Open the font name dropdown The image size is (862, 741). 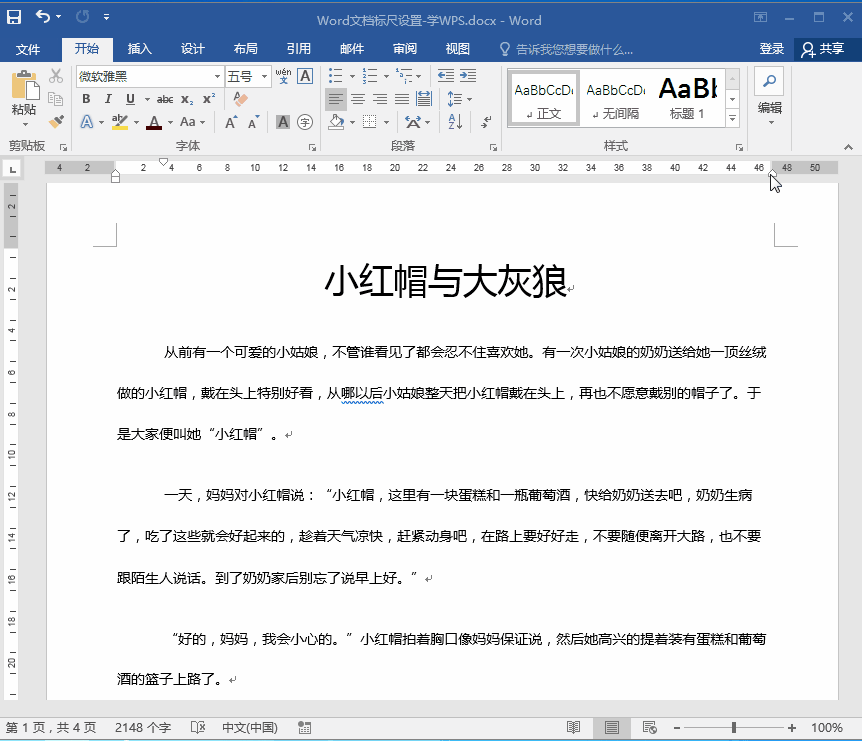tap(216, 76)
